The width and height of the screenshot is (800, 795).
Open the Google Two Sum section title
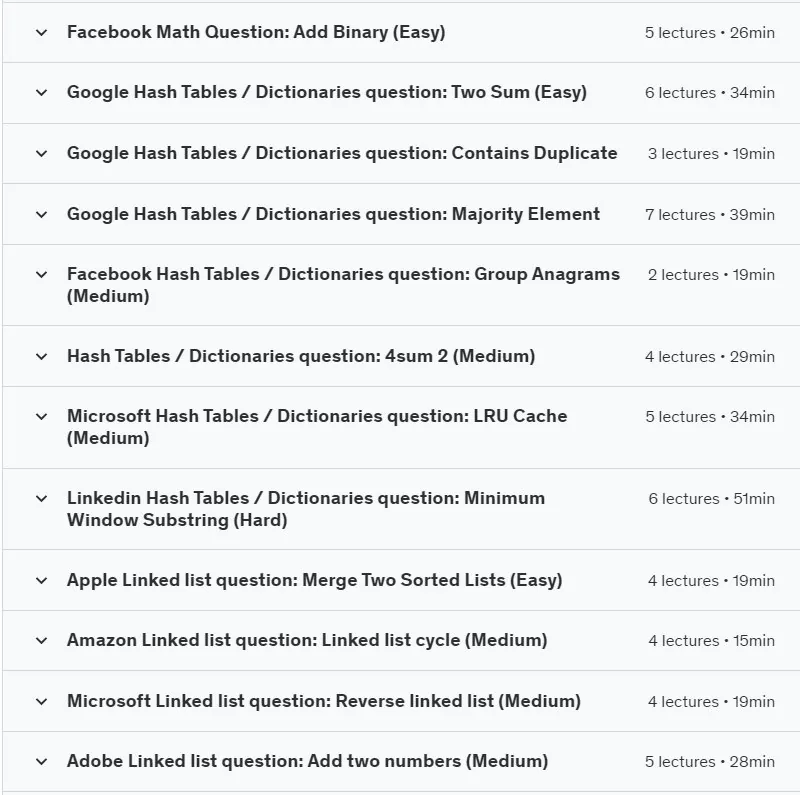pos(327,92)
